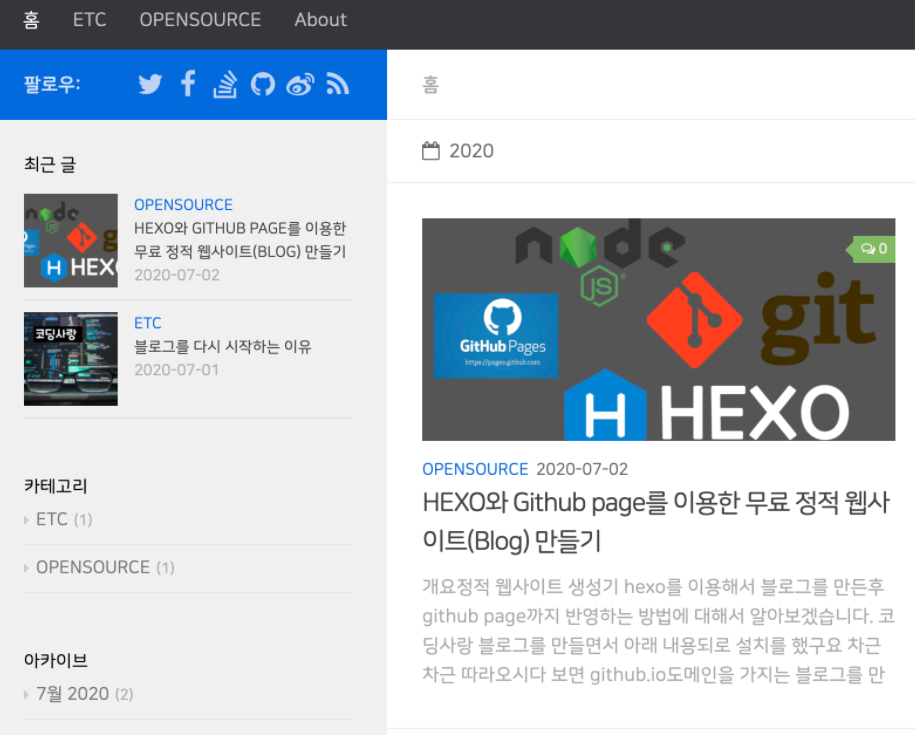Click the 카테고리 heading
Screen dimensions: 915x735
coord(55,486)
